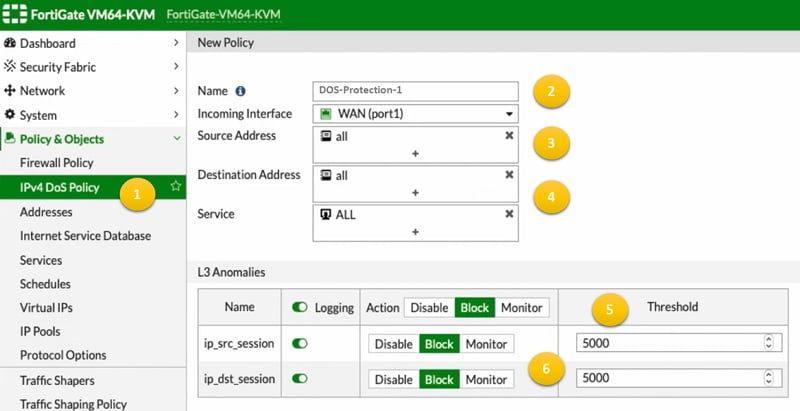Open Services menu item
This screenshot has width=800, height=411.
pos(41,260)
